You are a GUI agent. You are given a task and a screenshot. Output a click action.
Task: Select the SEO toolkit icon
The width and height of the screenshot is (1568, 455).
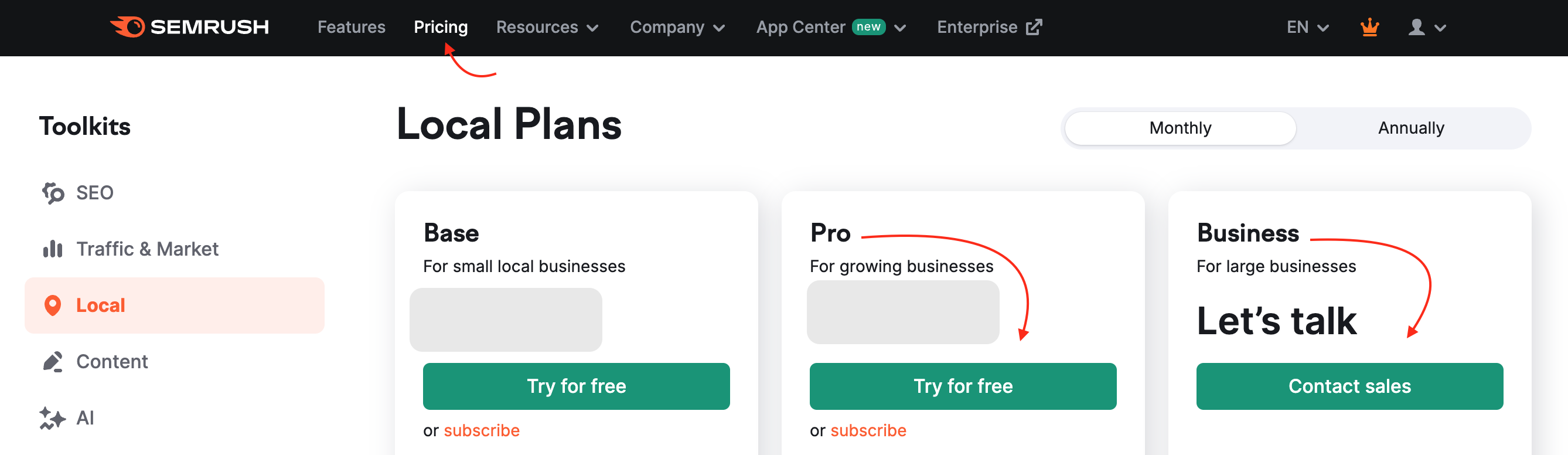53,192
